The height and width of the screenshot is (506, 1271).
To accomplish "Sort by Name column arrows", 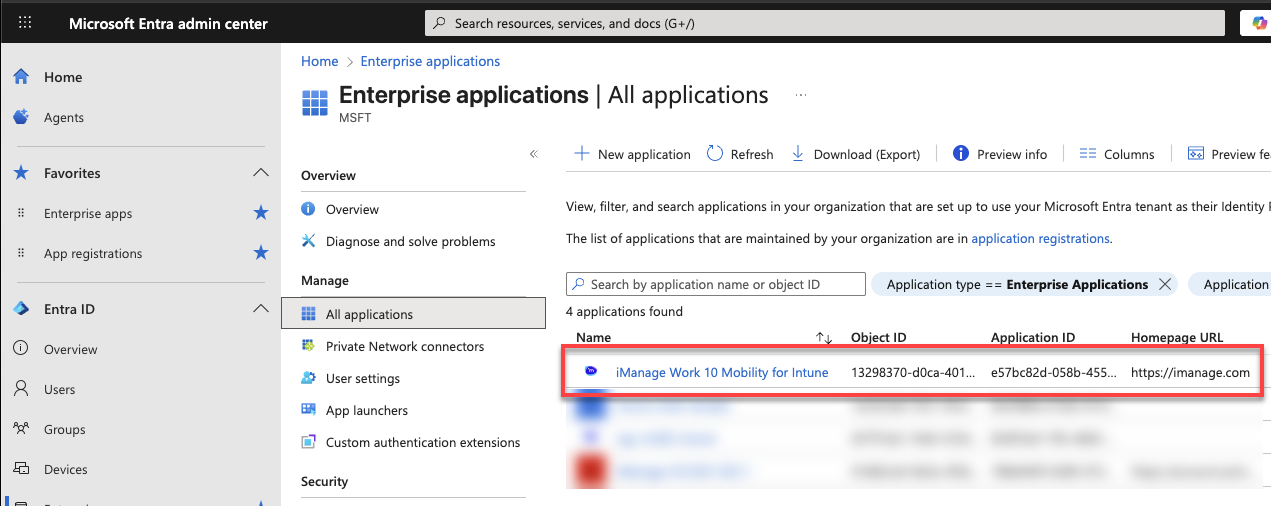I will click(824, 338).
